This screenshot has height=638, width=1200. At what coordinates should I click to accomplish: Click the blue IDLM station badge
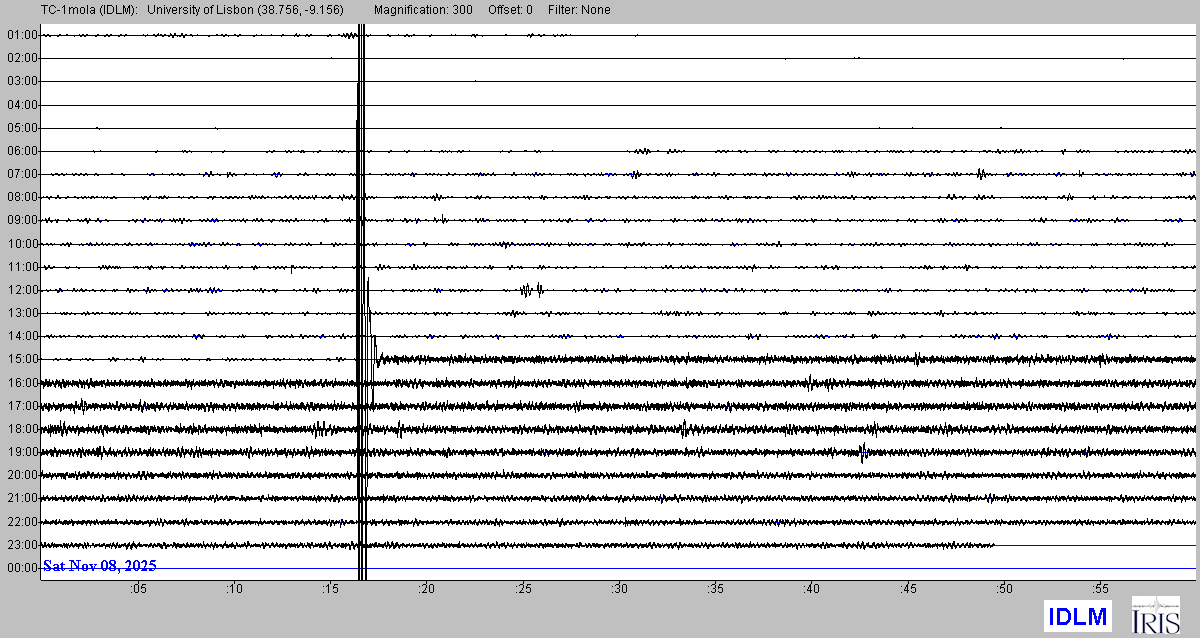click(1077, 615)
